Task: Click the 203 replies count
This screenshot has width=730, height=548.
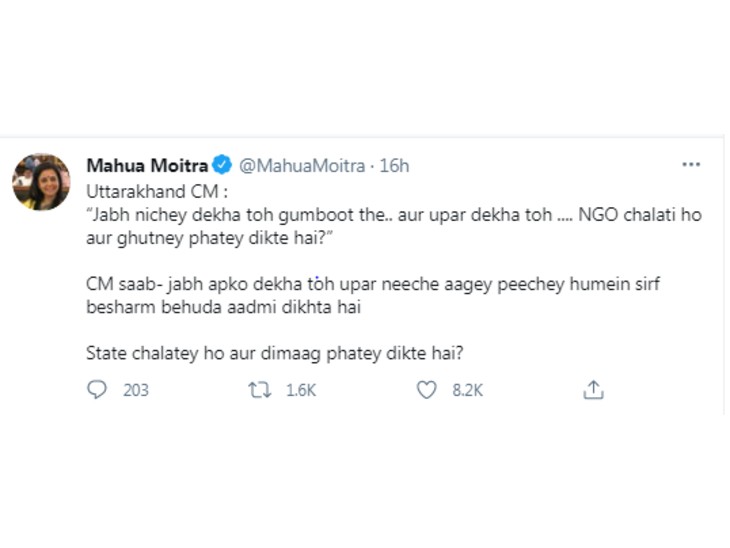Action: [136, 390]
